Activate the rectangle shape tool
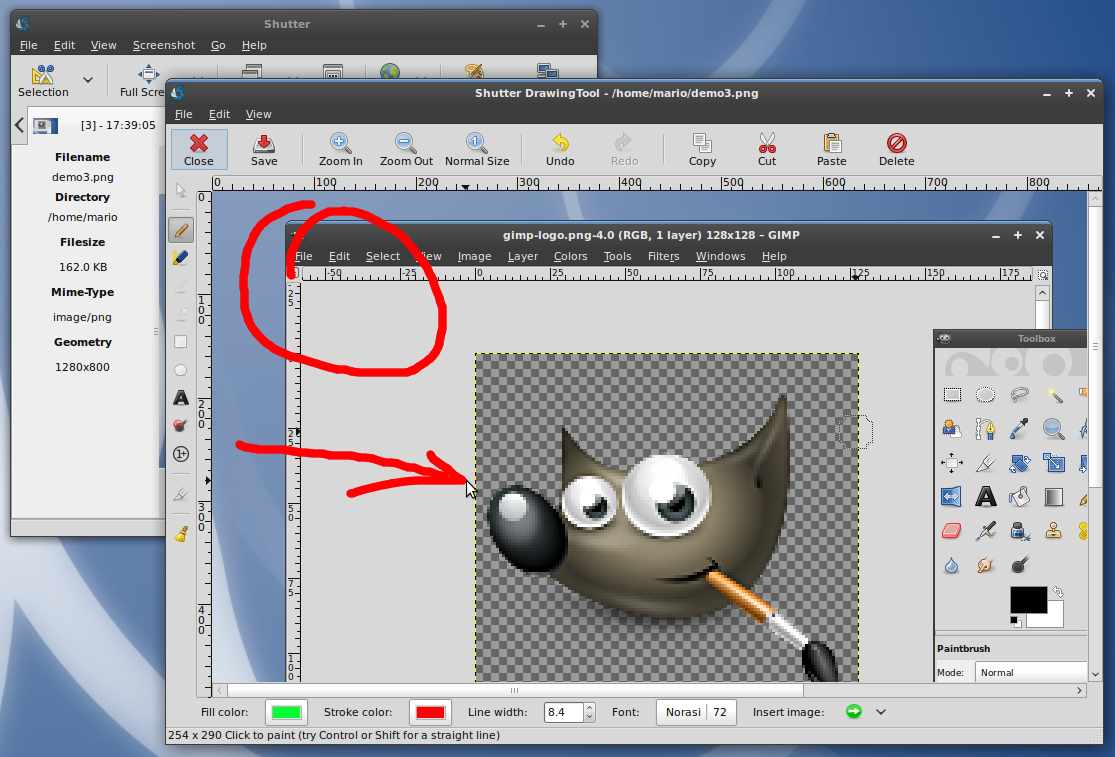 pos(181,342)
